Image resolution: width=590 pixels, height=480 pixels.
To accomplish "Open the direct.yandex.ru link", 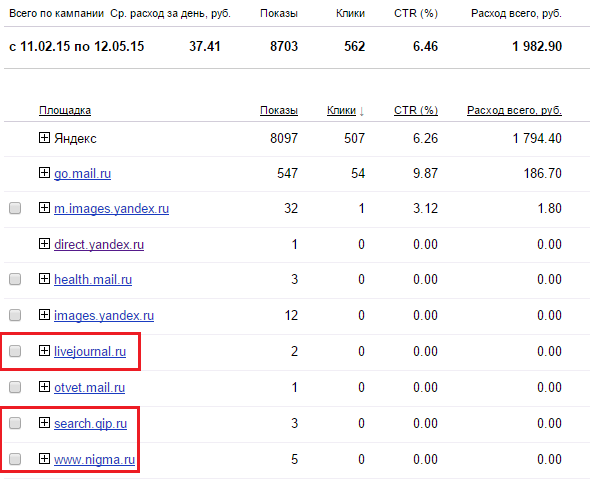I will pos(99,245).
